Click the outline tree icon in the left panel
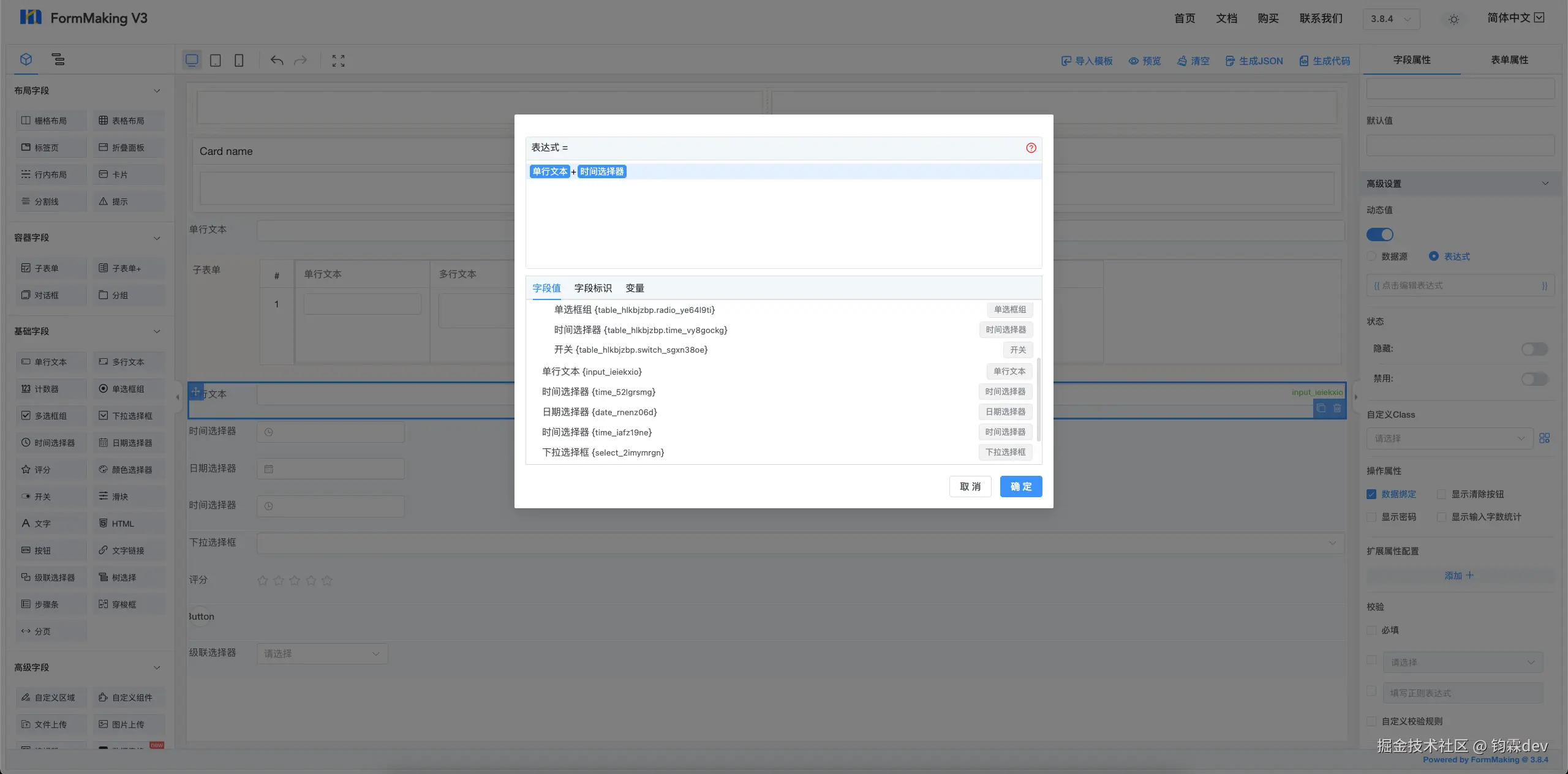Image resolution: width=1568 pixels, height=774 pixels. 58,59
